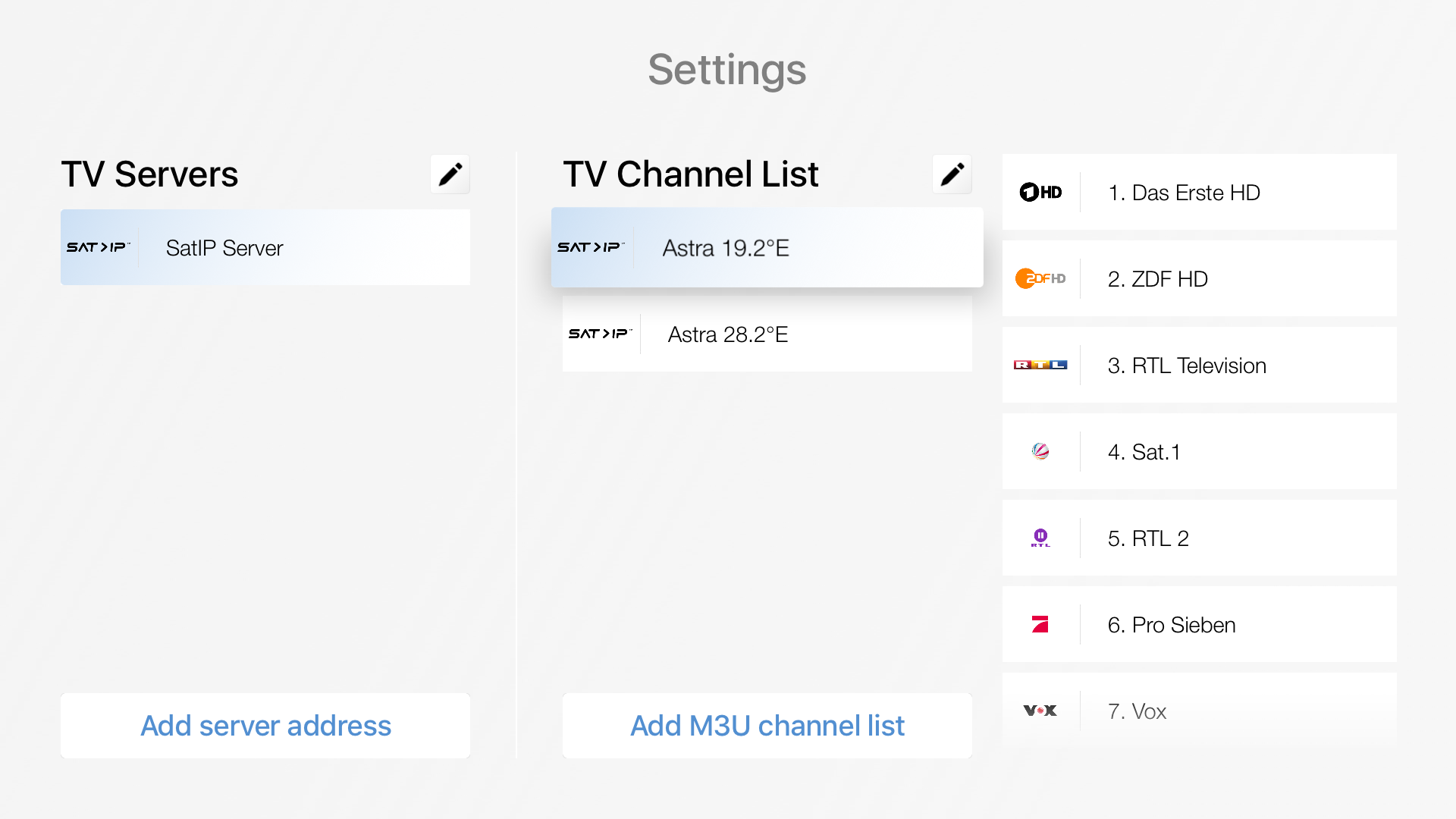Click the SAT>IP logo next to Astra 19.2°E

[591, 247]
